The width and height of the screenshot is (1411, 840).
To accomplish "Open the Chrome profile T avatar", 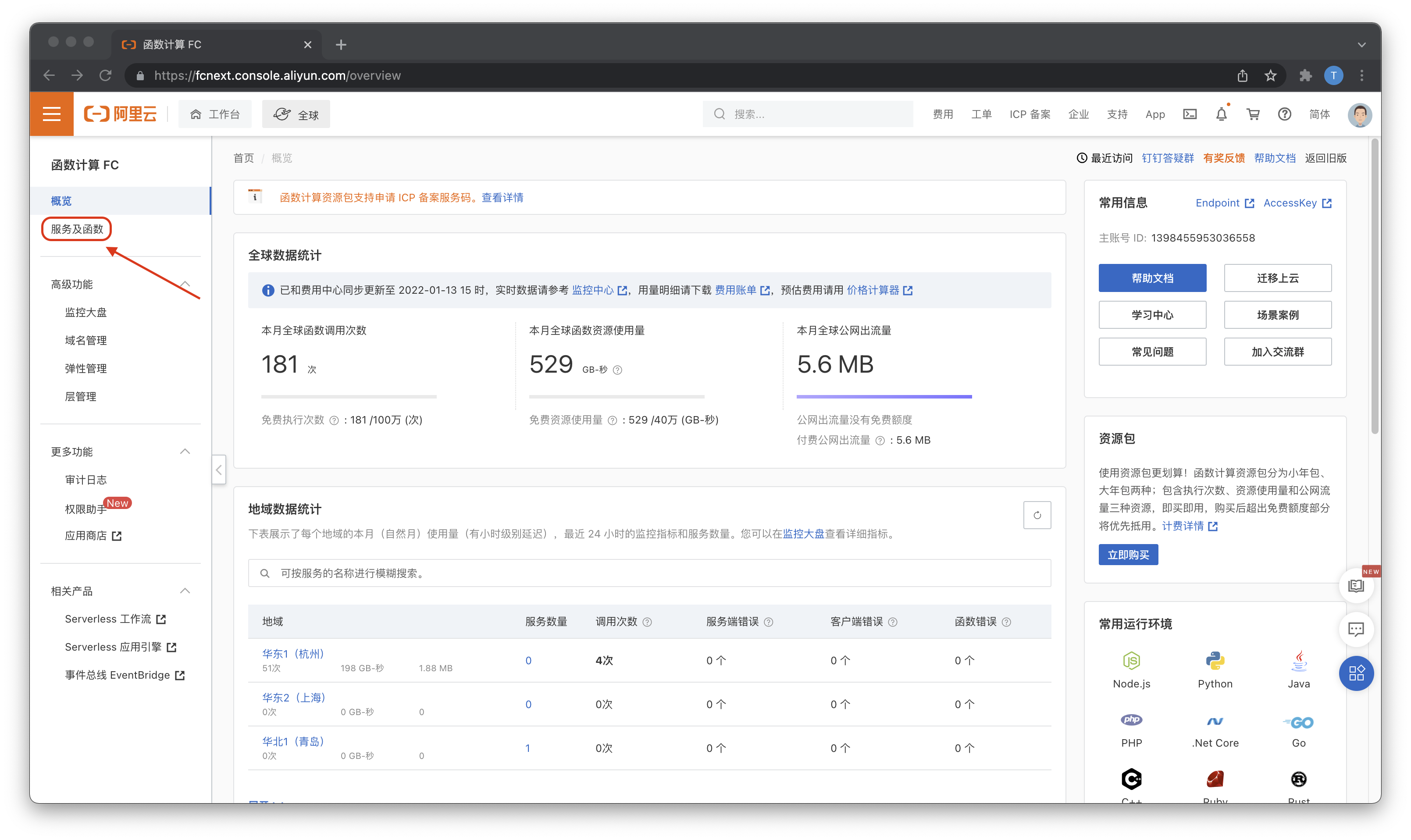I will click(x=1334, y=75).
